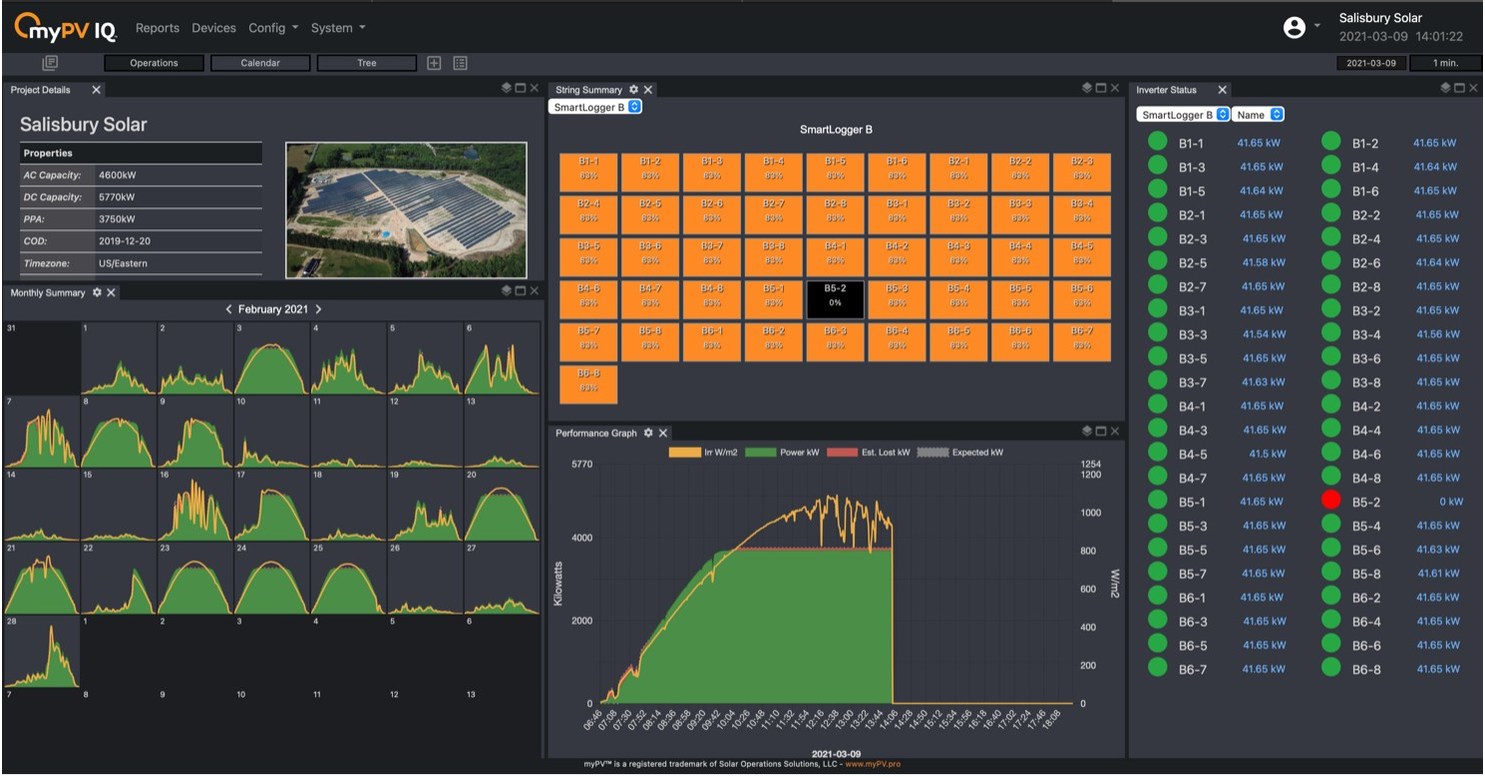Click the 0 kW value for B5-2
The height and width of the screenshot is (777, 1485).
[1450, 501]
